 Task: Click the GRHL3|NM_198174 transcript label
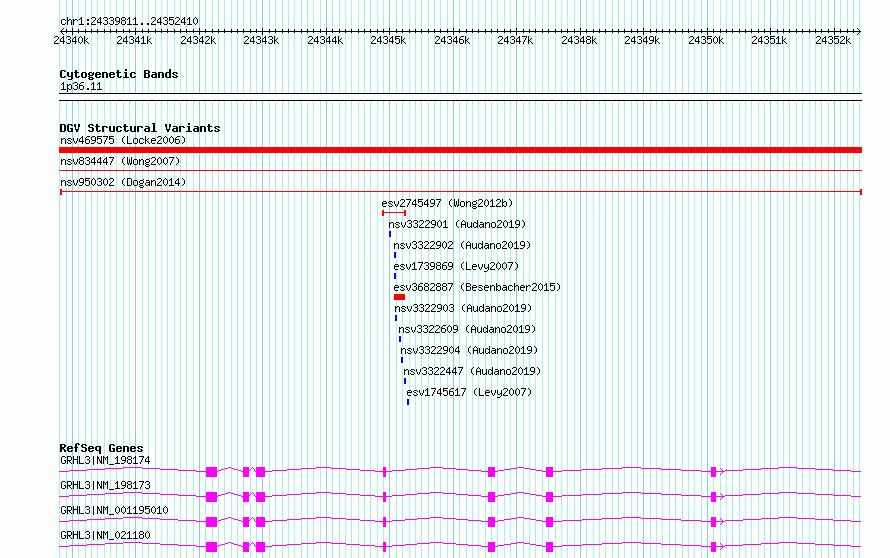tap(105, 460)
